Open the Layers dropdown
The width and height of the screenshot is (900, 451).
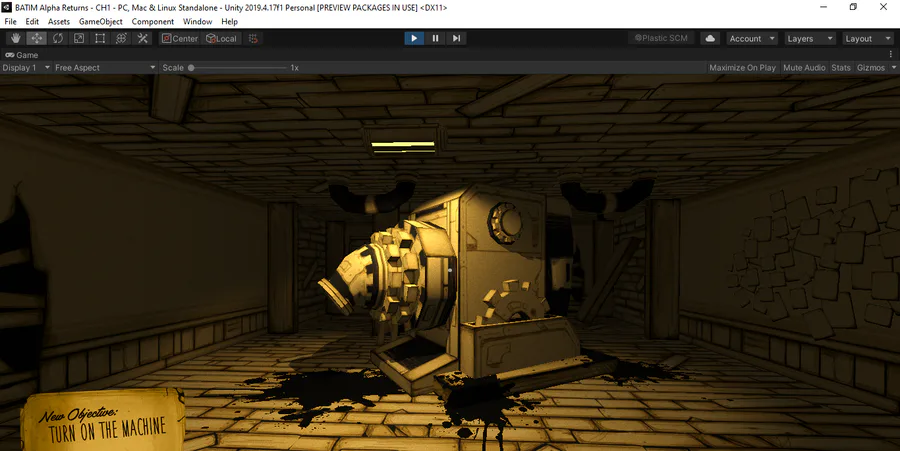tap(810, 38)
